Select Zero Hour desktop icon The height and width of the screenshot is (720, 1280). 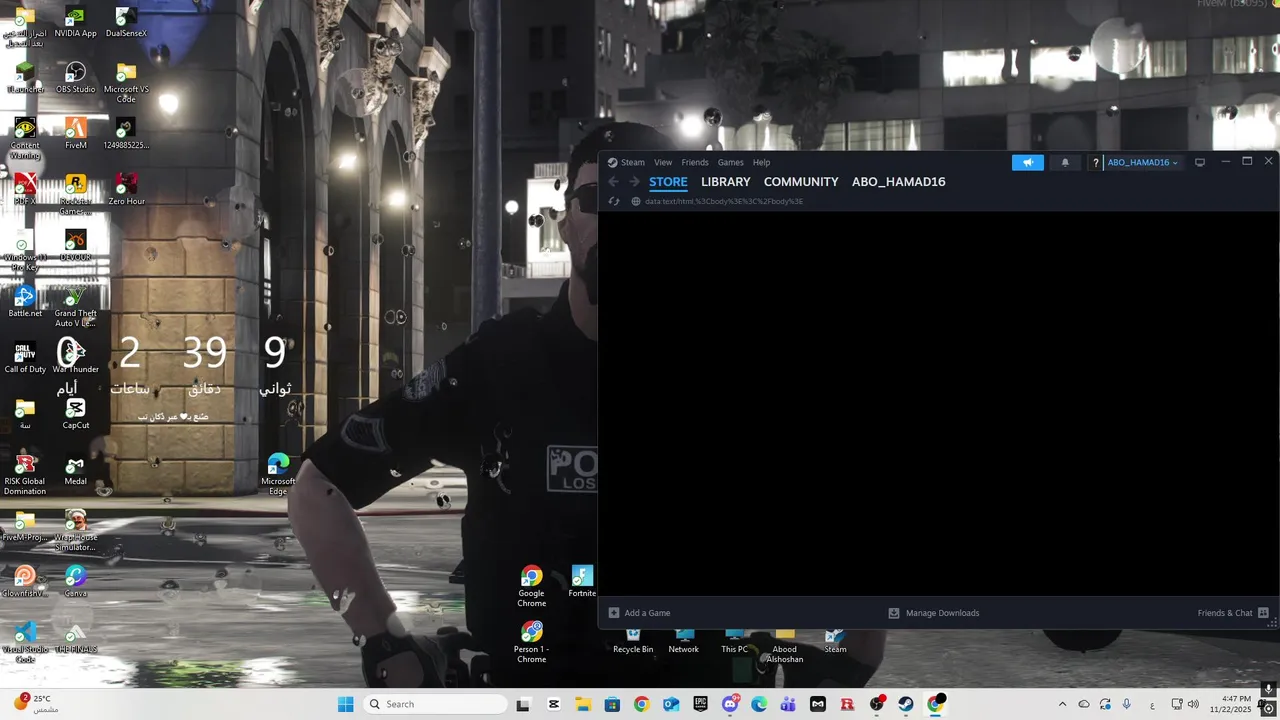click(x=126, y=190)
